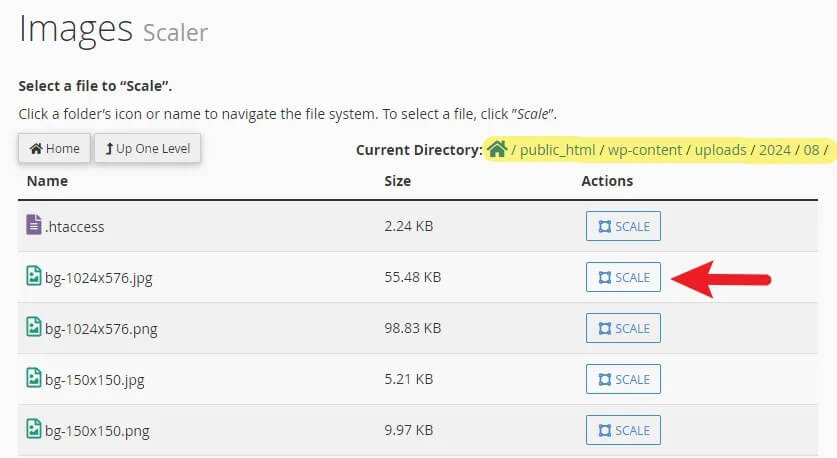Scale the bg-150x150.png image

[x=623, y=430]
